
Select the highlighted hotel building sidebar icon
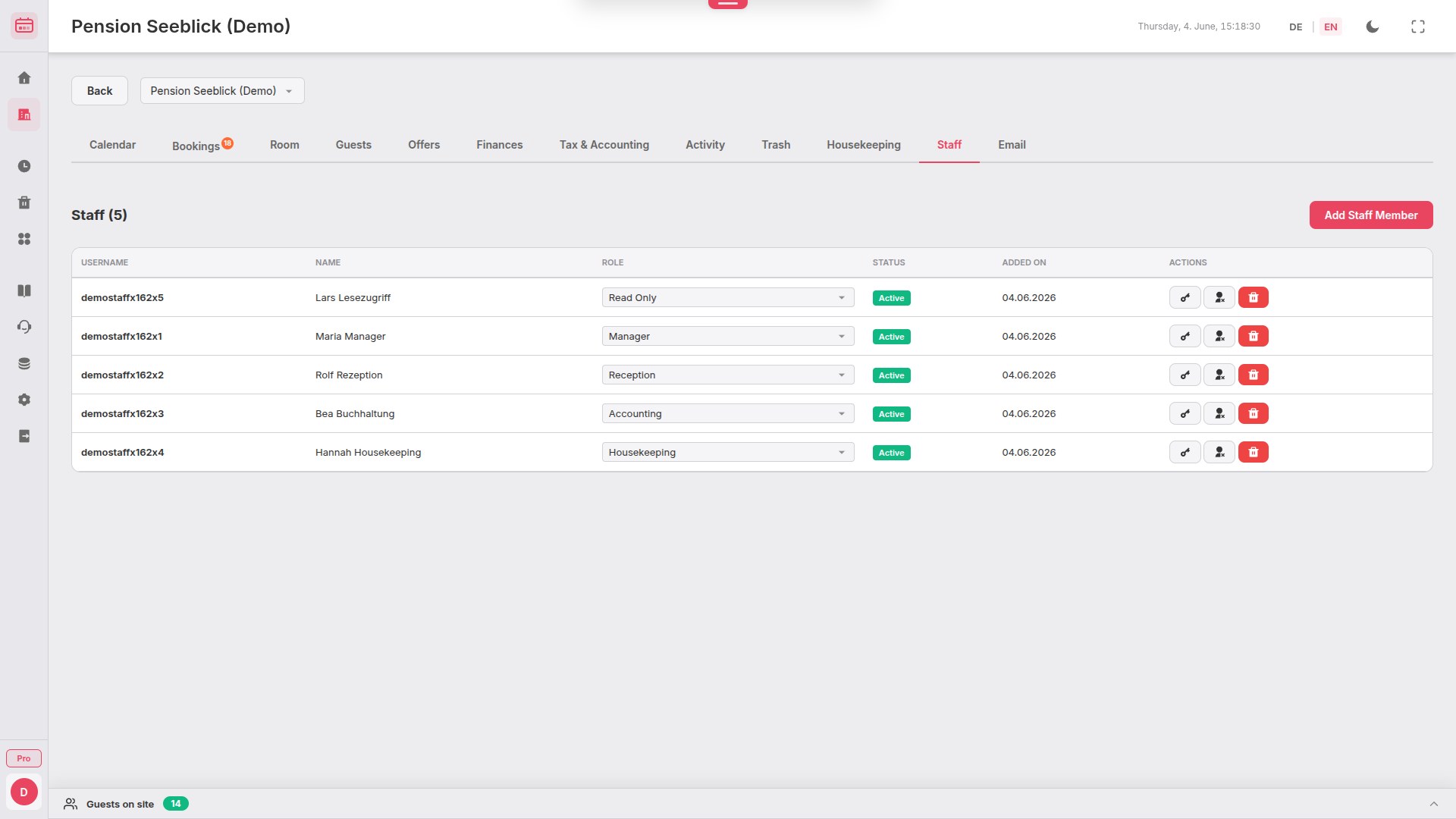click(x=24, y=115)
